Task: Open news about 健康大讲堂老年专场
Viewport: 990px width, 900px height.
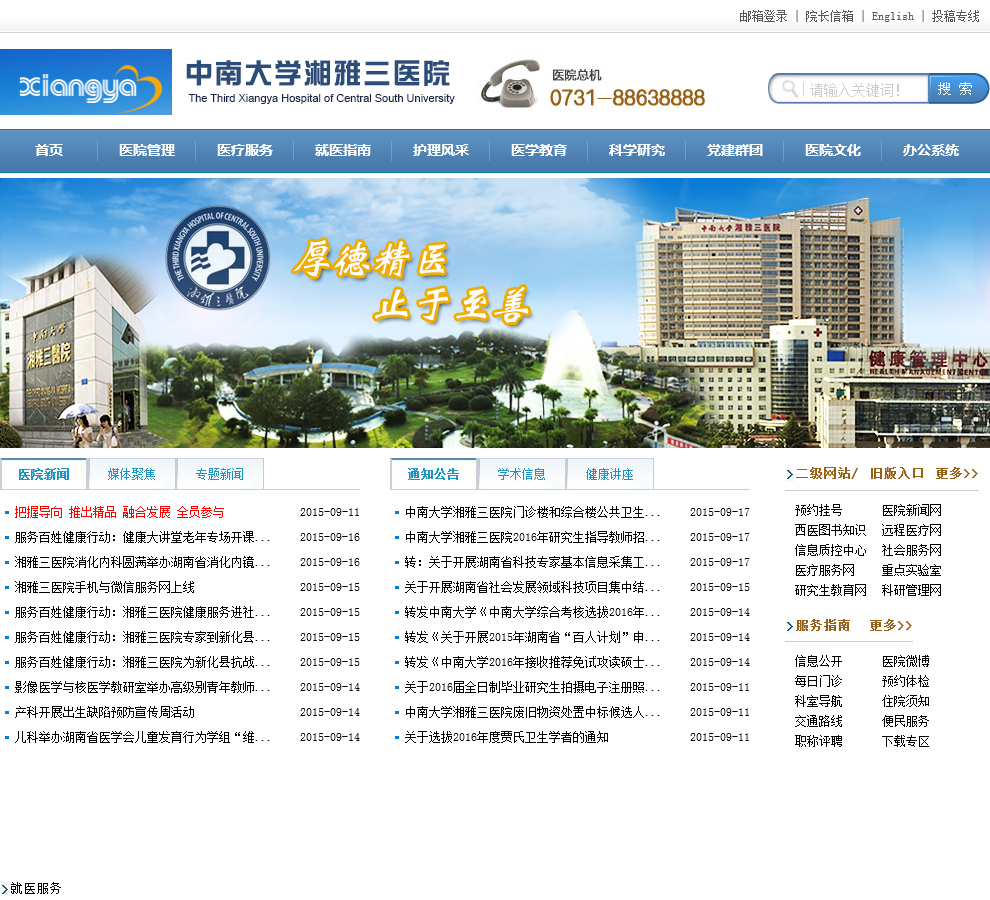Action: click(142, 537)
